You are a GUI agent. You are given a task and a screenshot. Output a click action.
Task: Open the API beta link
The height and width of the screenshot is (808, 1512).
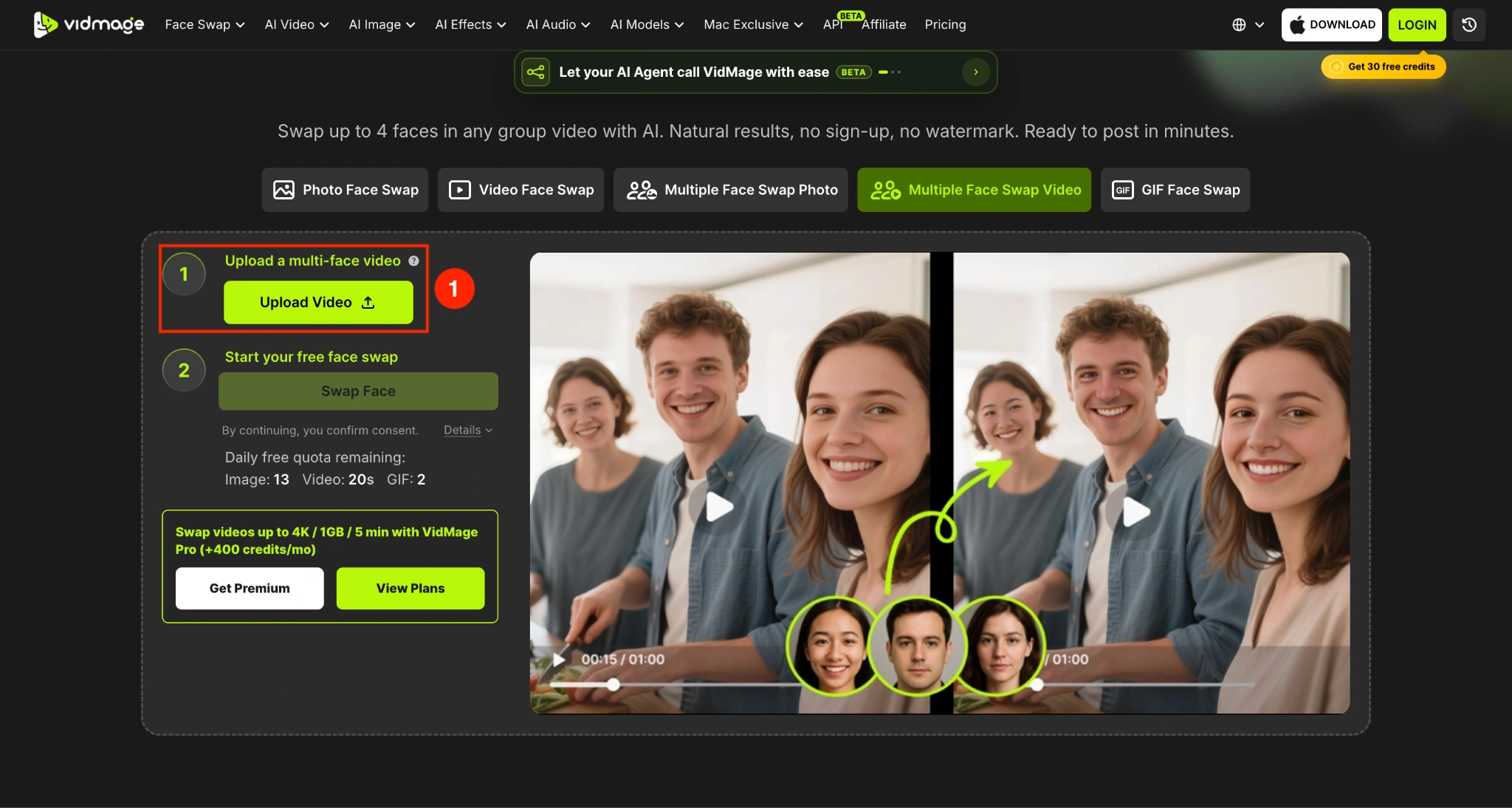tap(833, 24)
